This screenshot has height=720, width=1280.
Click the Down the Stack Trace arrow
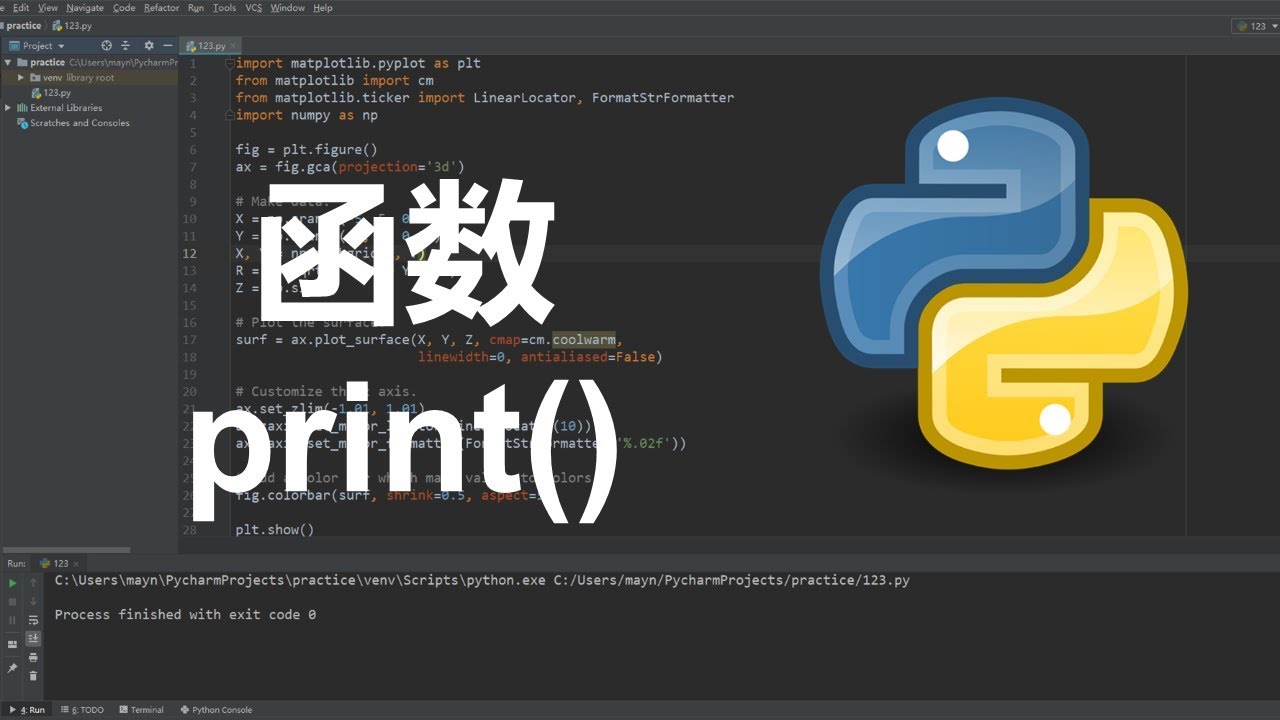tap(33, 601)
